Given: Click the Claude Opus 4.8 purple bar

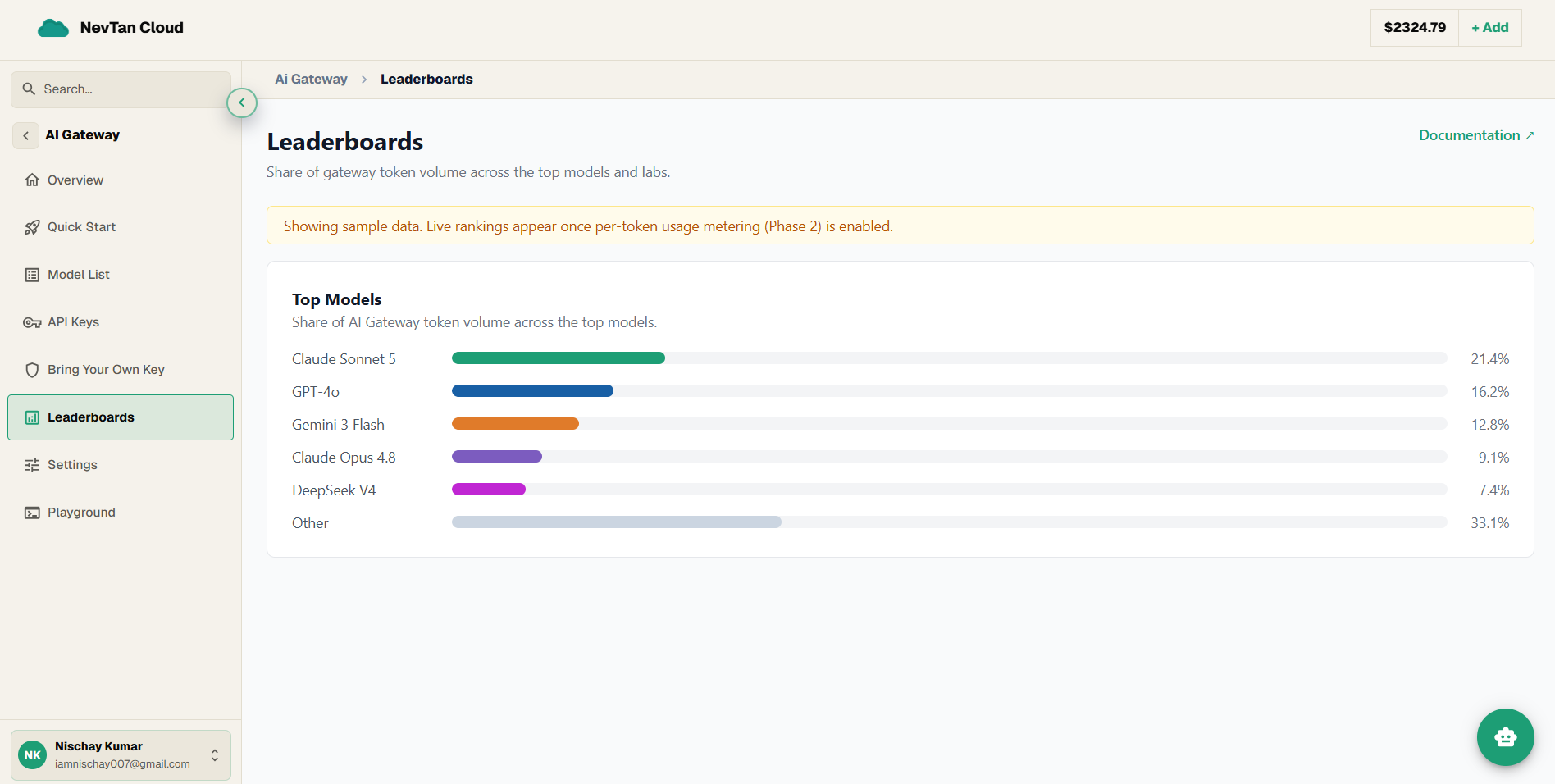Looking at the screenshot, I should tap(497, 457).
